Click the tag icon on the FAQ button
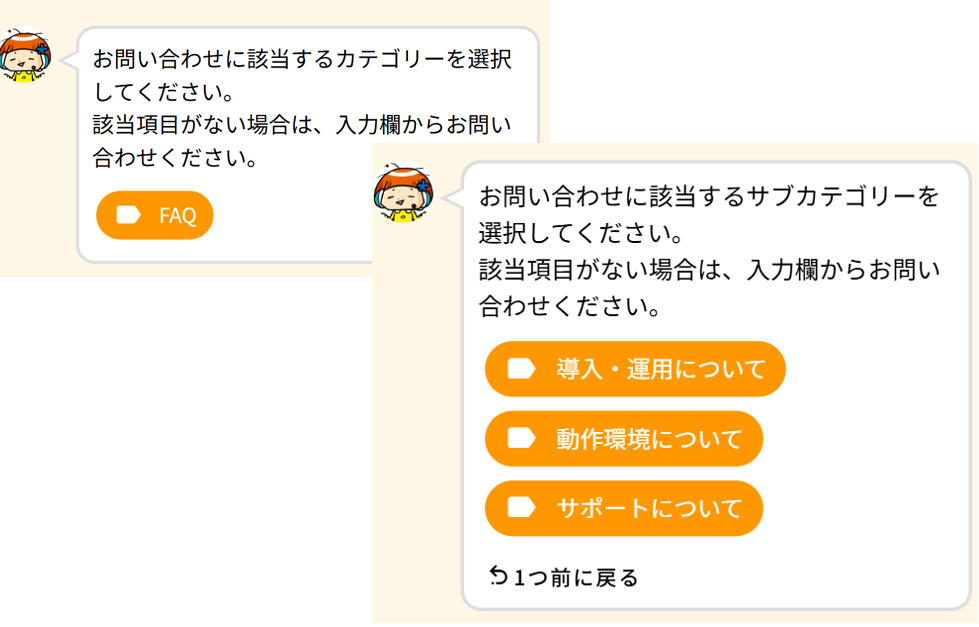The image size is (979, 627). tap(128, 215)
